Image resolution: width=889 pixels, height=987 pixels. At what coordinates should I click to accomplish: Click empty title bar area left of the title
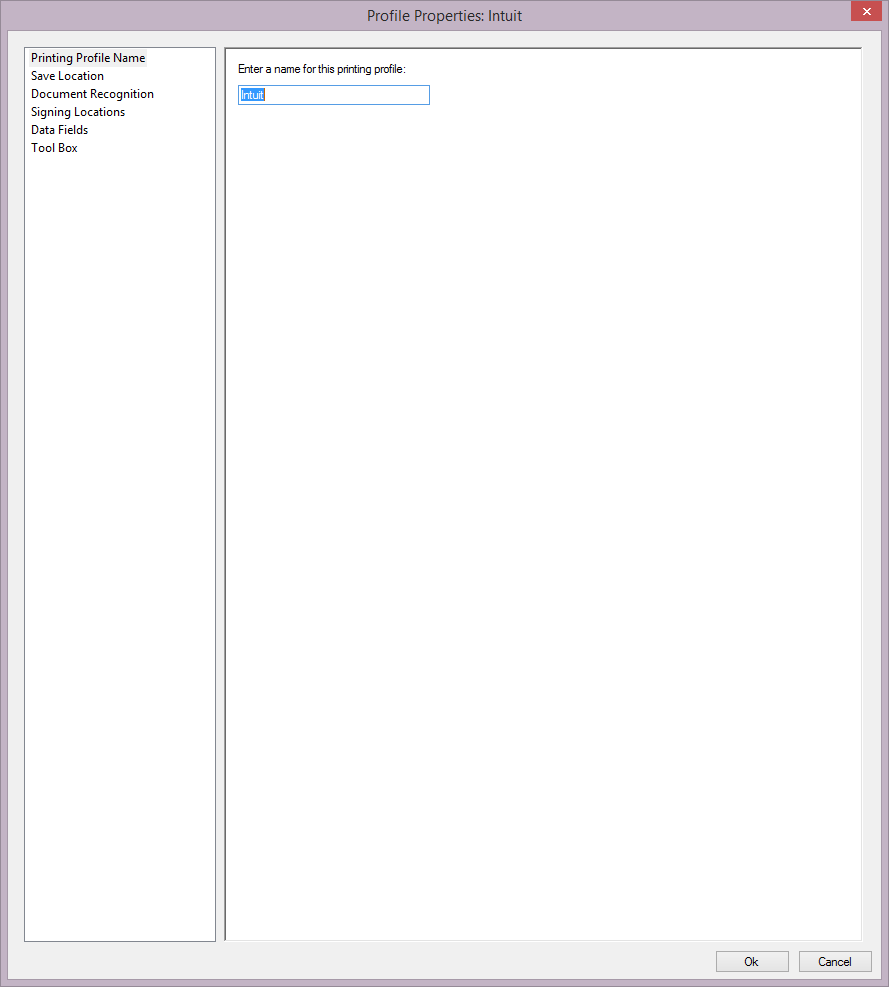pos(180,16)
